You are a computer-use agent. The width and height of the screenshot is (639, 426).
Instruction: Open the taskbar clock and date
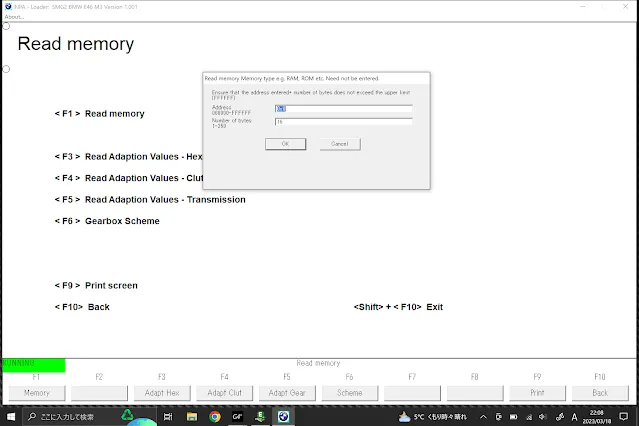(597, 417)
